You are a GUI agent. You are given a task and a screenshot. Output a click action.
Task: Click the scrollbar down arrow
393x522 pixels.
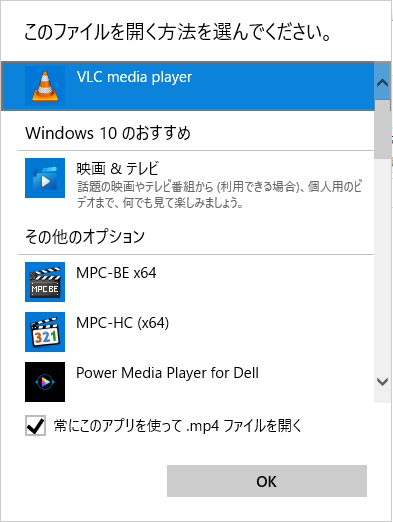click(382, 382)
